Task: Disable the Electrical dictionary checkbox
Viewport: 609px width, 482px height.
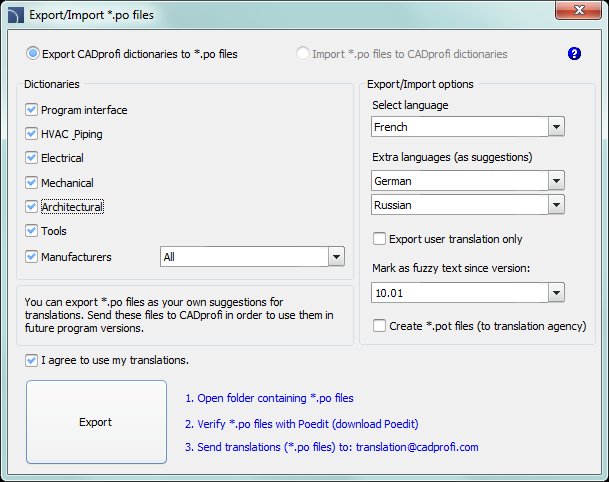Action: point(32,158)
